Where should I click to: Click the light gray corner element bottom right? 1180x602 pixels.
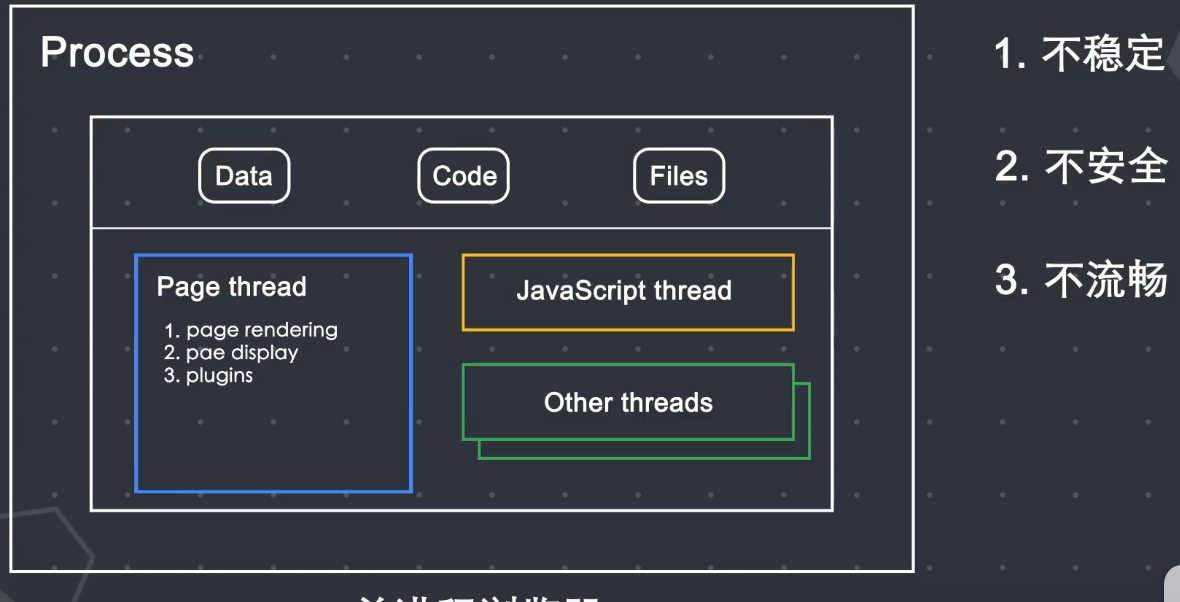pyautogui.click(x=1172, y=585)
